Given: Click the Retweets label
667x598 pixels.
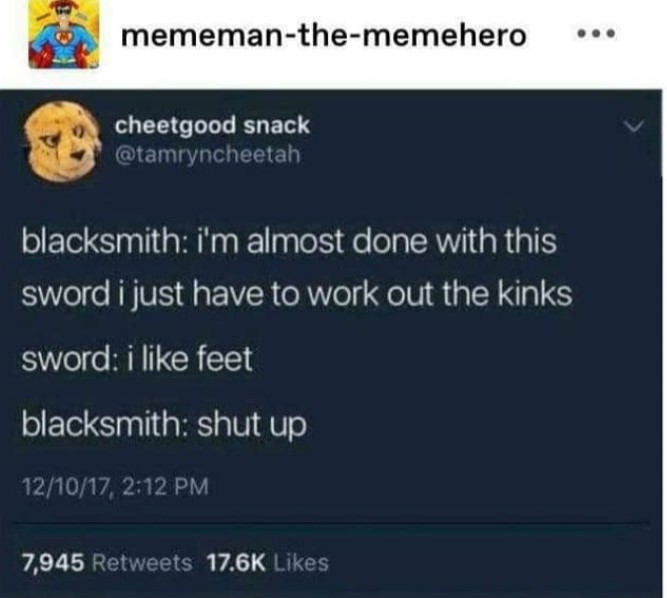Looking at the screenshot, I should (142, 563).
